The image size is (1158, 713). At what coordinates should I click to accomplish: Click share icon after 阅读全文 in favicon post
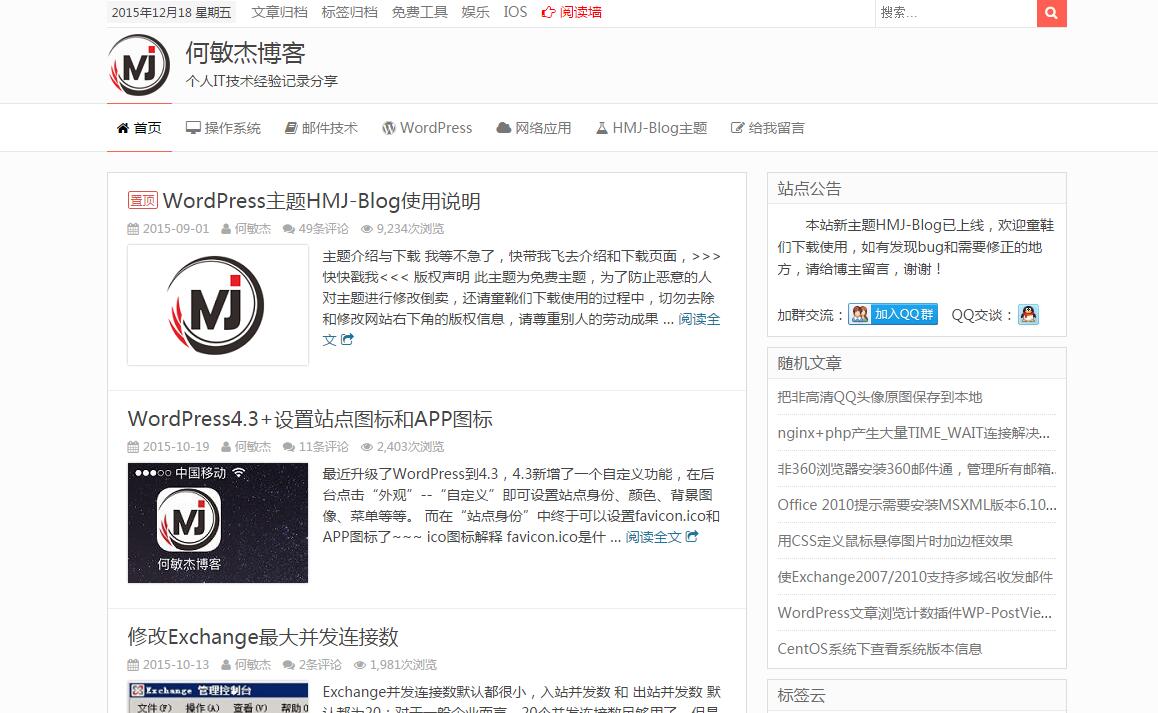(692, 536)
